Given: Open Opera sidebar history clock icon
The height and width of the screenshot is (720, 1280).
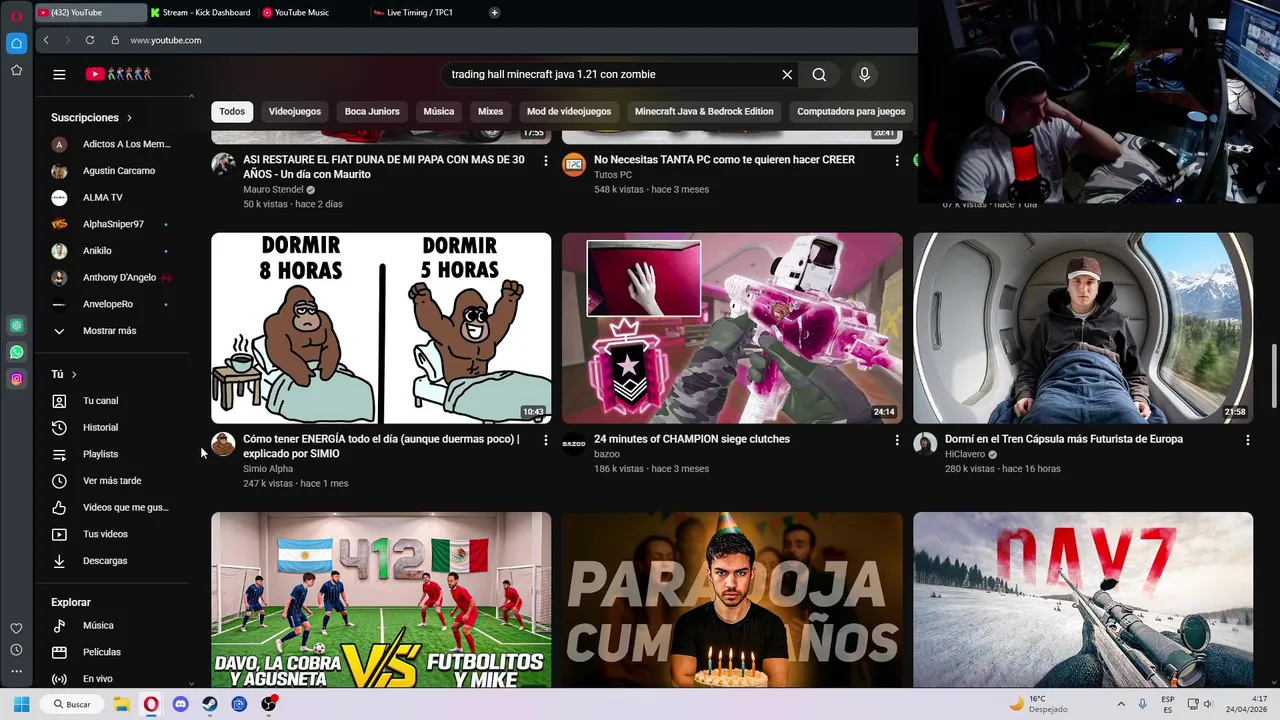Looking at the screenshot, I should point(16,650).
